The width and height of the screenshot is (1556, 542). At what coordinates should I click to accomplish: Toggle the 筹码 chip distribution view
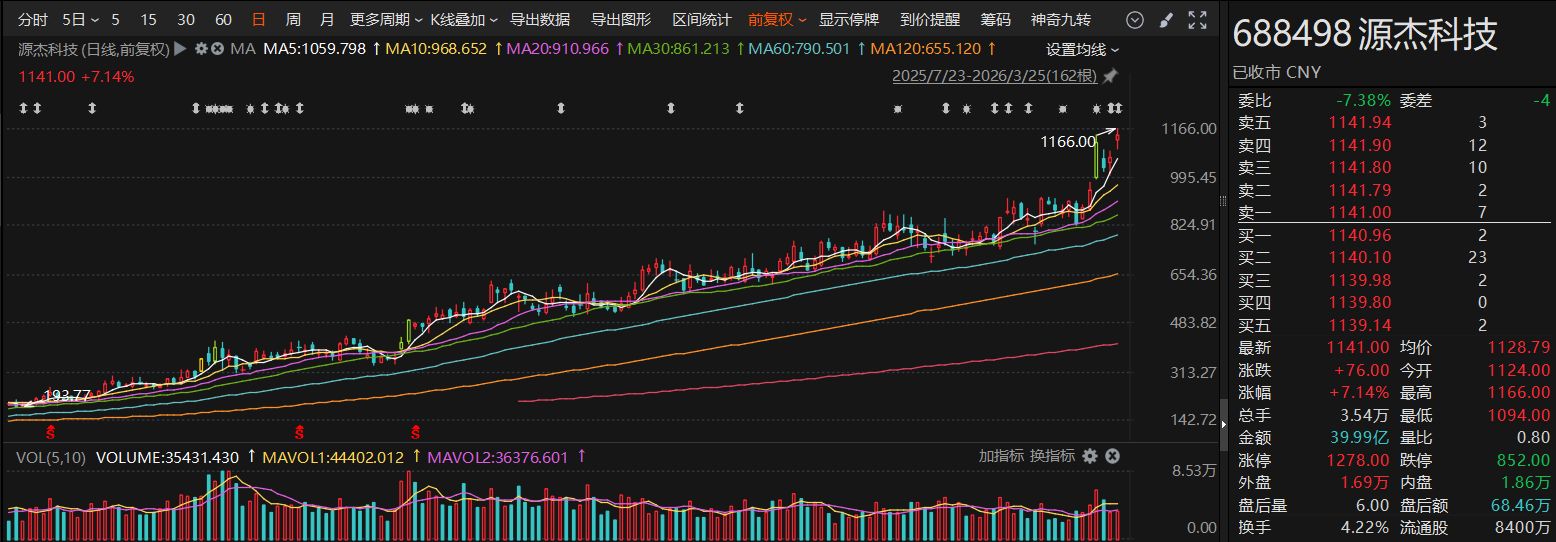click(x=995, y=20)
